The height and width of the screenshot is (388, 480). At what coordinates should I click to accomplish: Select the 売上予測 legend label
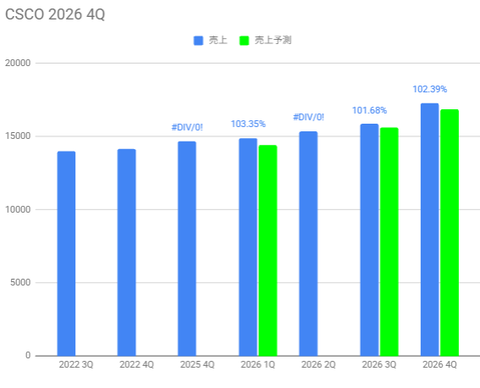273,40
